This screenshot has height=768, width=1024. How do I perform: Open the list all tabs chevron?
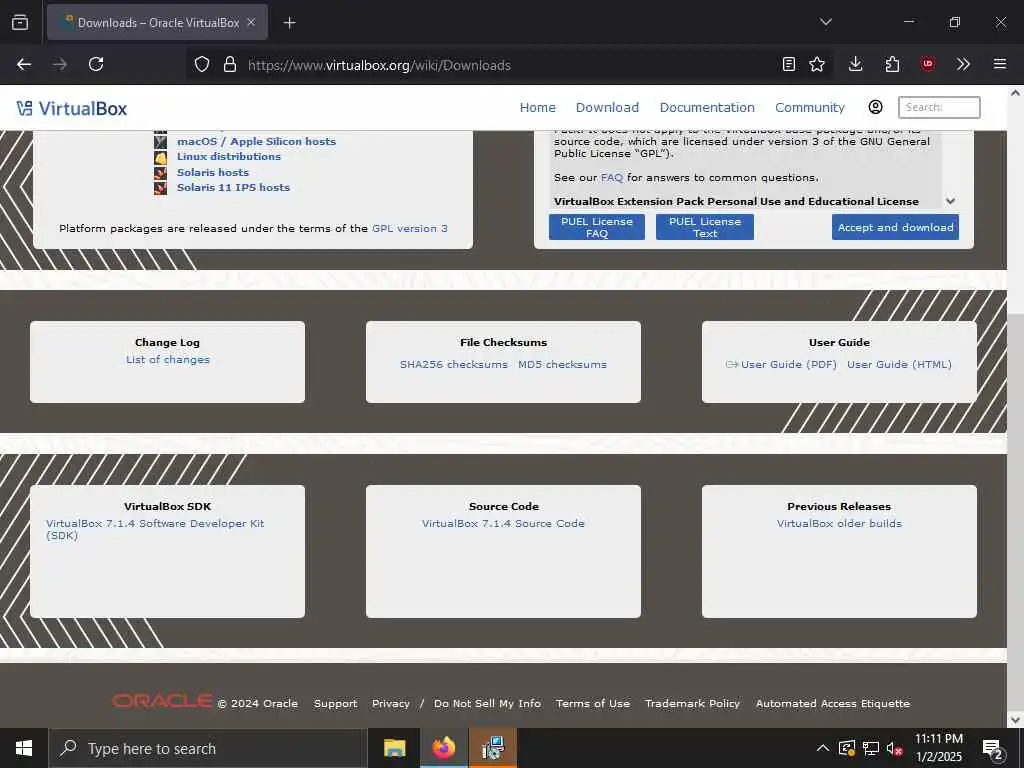coord(825,22)
